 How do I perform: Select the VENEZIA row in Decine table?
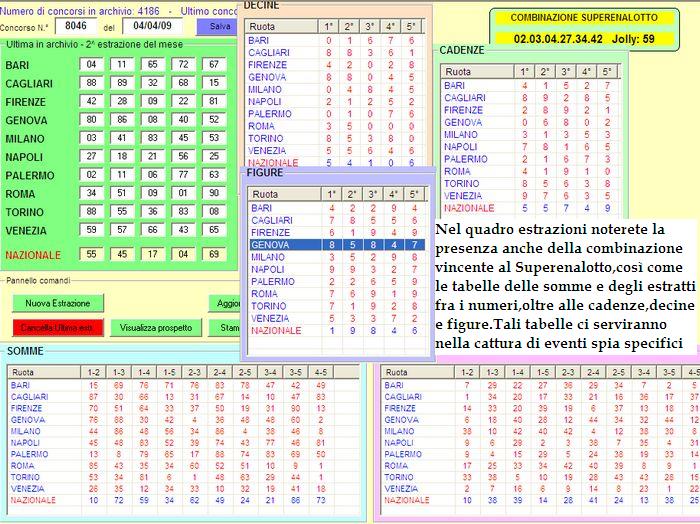pyautogui.click(x=334, y=151)
